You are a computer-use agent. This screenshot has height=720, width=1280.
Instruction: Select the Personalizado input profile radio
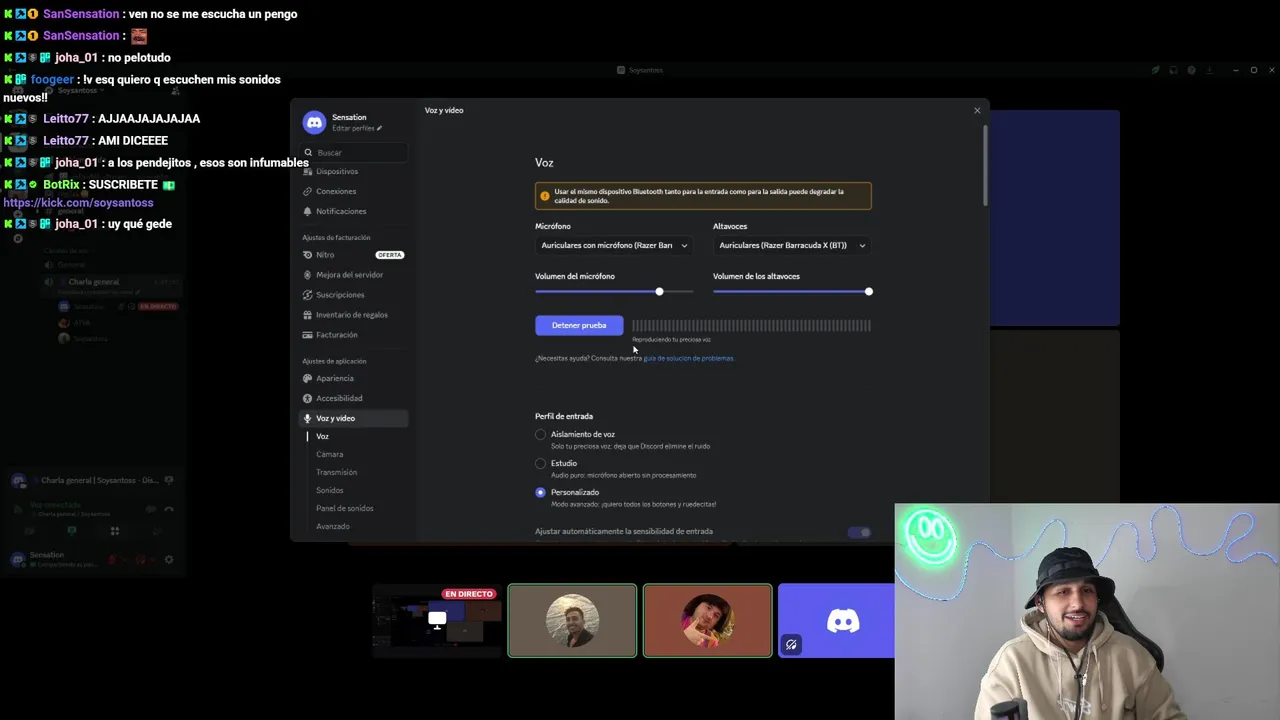coord(541,492)
